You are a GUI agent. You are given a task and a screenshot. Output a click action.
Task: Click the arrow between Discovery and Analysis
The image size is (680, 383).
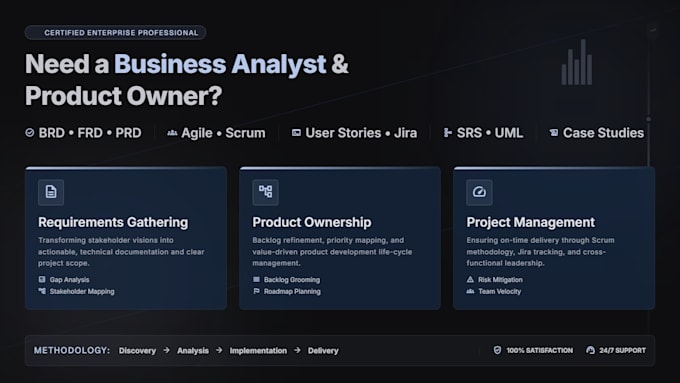167,350
